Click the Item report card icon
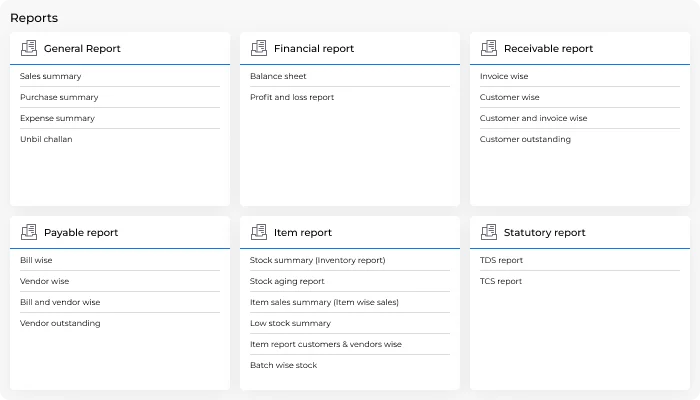This screenshot has height=400, width=700. pyautogui.click(x=259, y=232)
